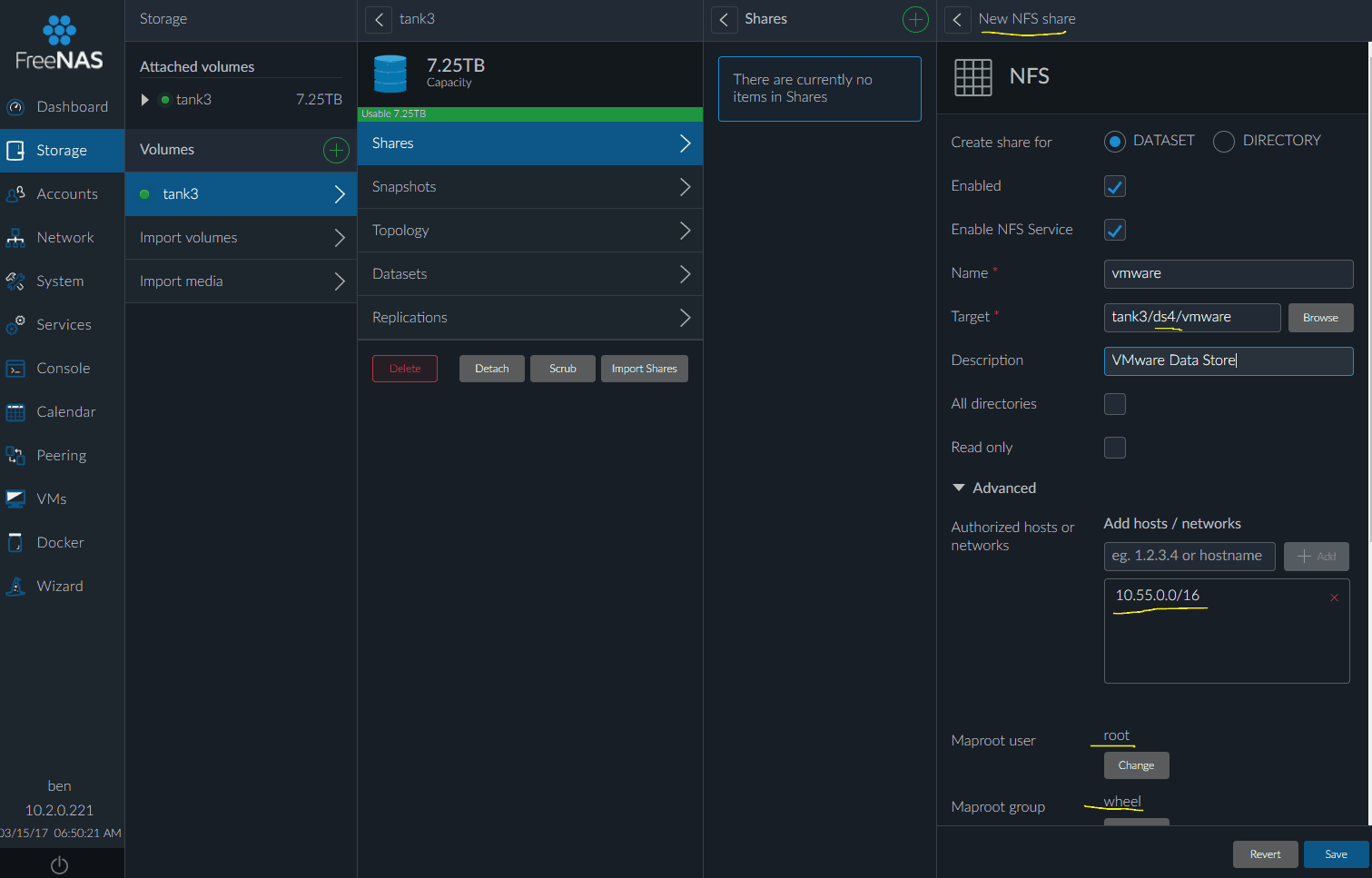Check the All directories checkbox
1372x878 pixels.
coord(1115,404)
